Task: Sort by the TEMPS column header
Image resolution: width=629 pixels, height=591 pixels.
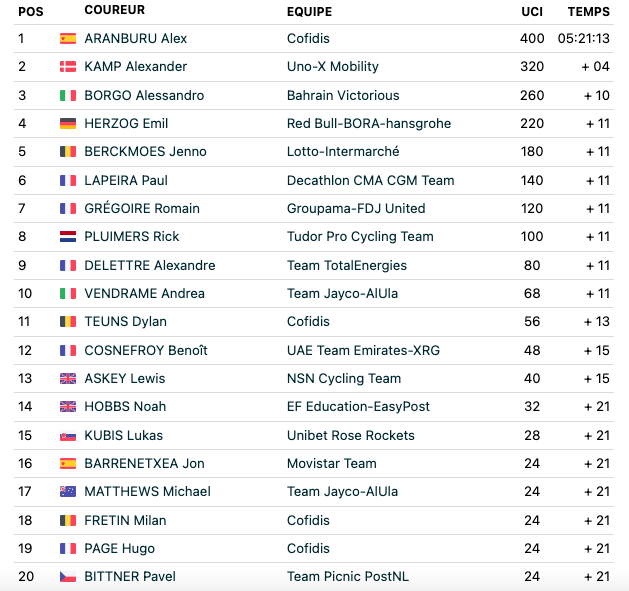Action: click(x=588, y=12)
